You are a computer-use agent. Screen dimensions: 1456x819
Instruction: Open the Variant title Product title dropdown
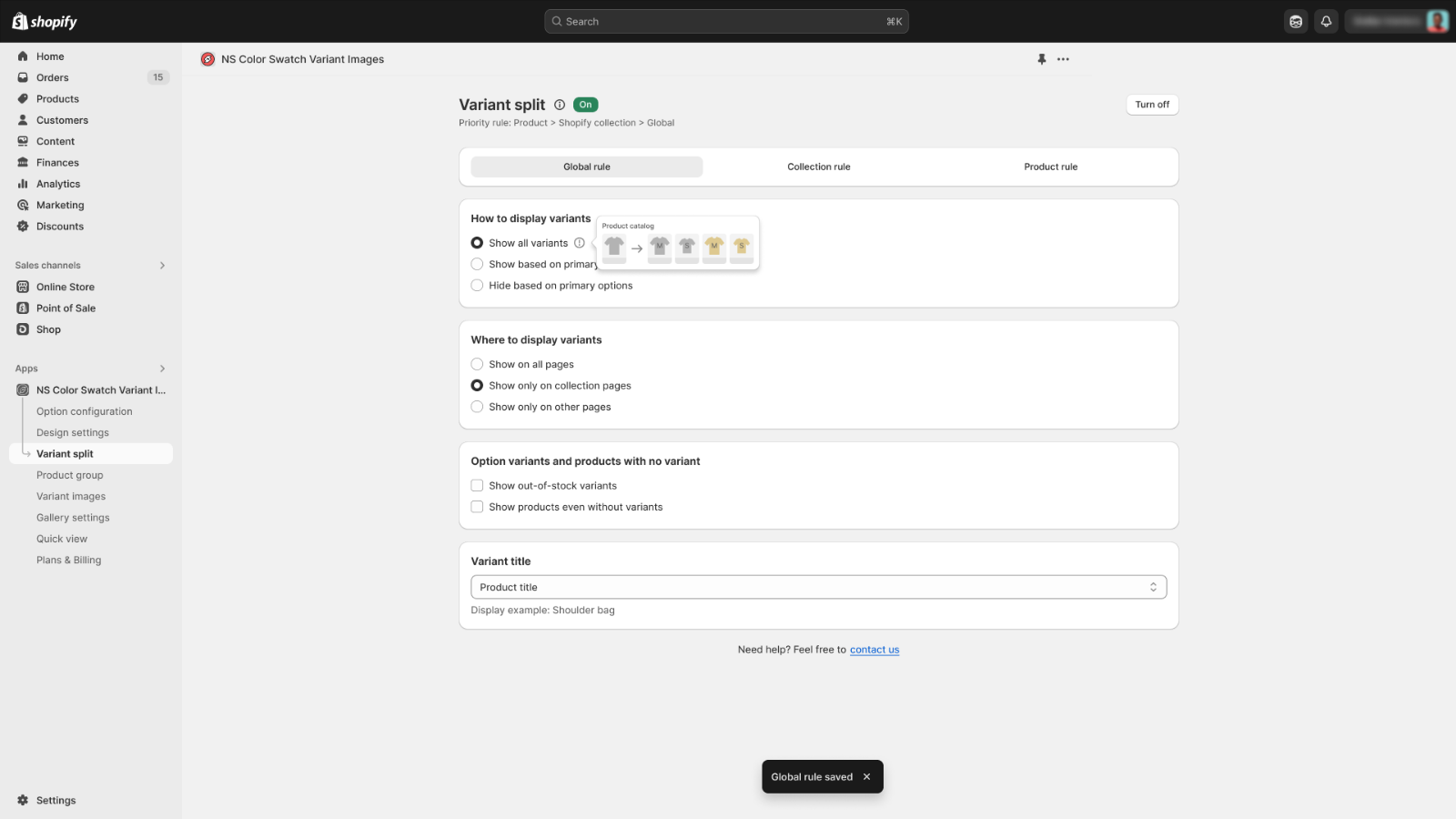click(x=819, y=587)
